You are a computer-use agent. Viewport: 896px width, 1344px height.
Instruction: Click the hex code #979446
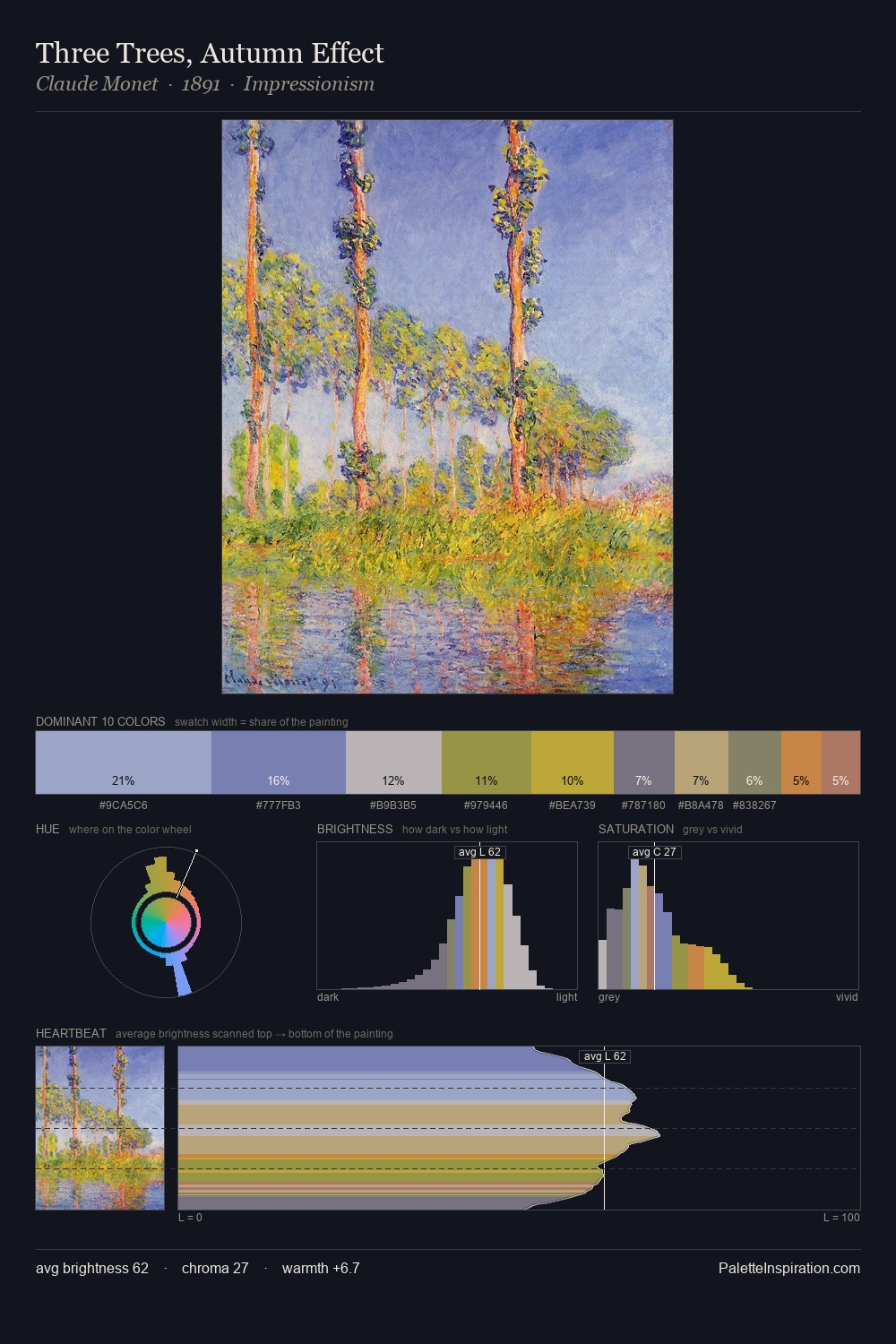click(x=487, y=806)
